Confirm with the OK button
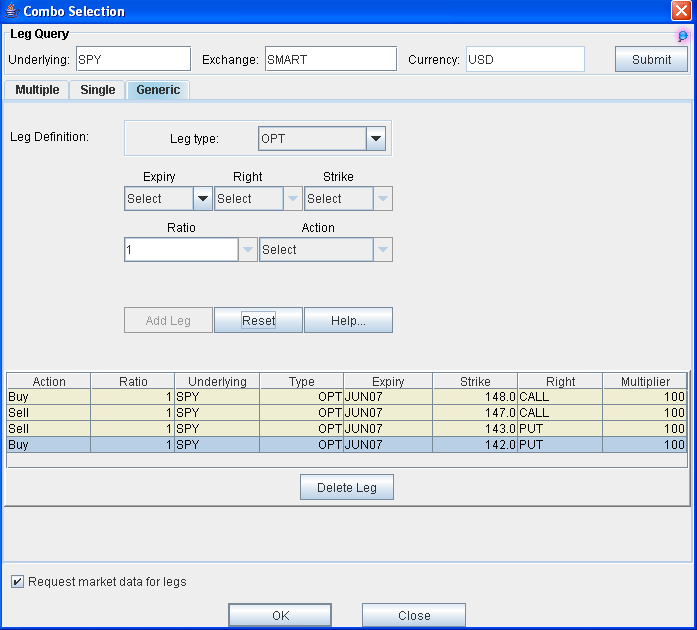The image size is (697, 630). (280, 615)
